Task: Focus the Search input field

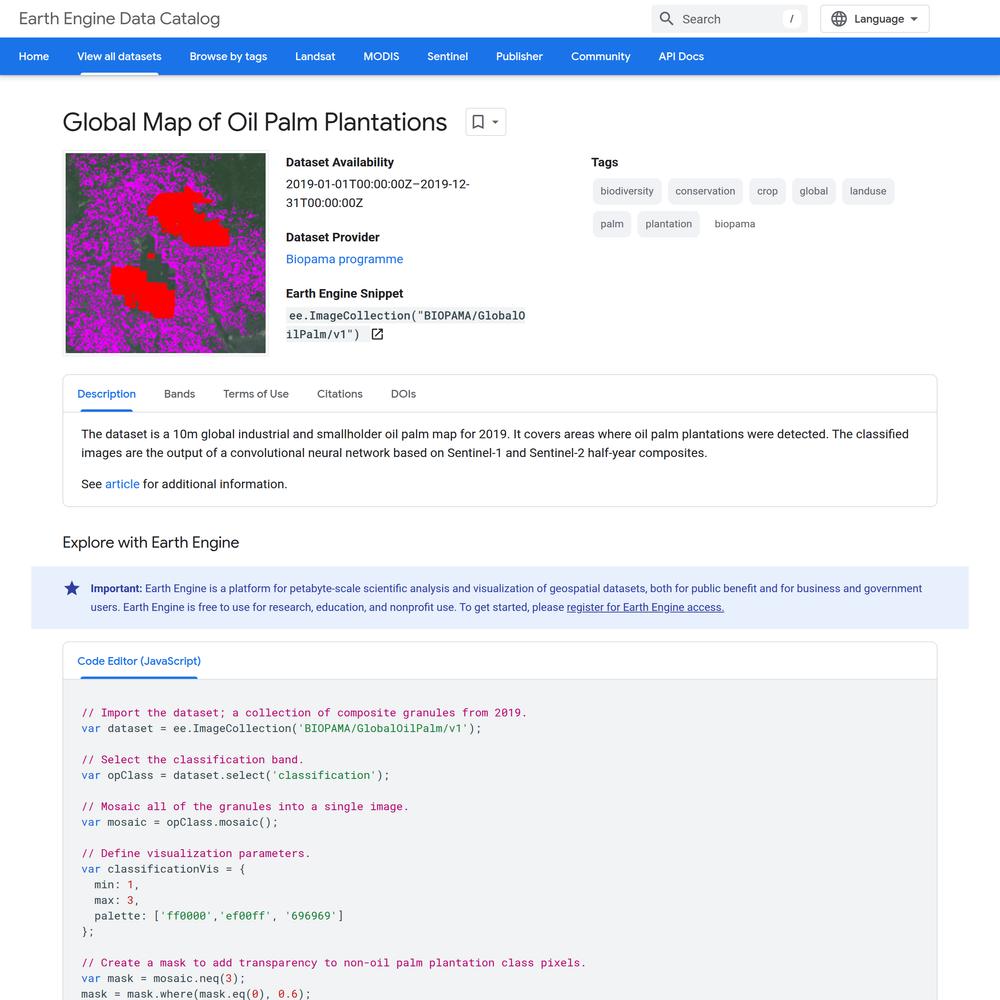Action: coord(730,19)
